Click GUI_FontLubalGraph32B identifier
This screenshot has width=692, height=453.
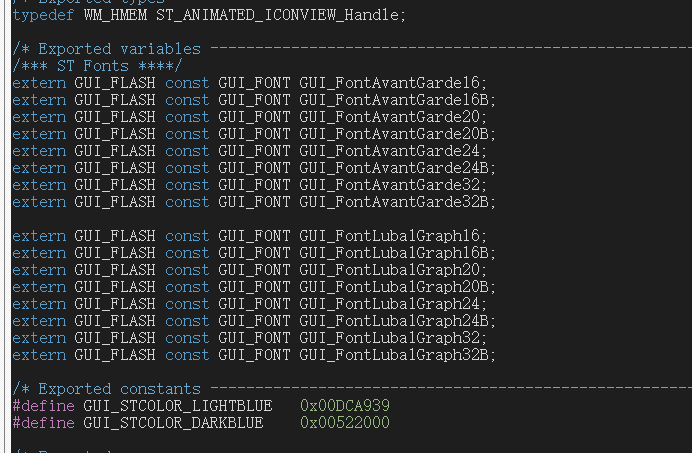coord(394,355)
